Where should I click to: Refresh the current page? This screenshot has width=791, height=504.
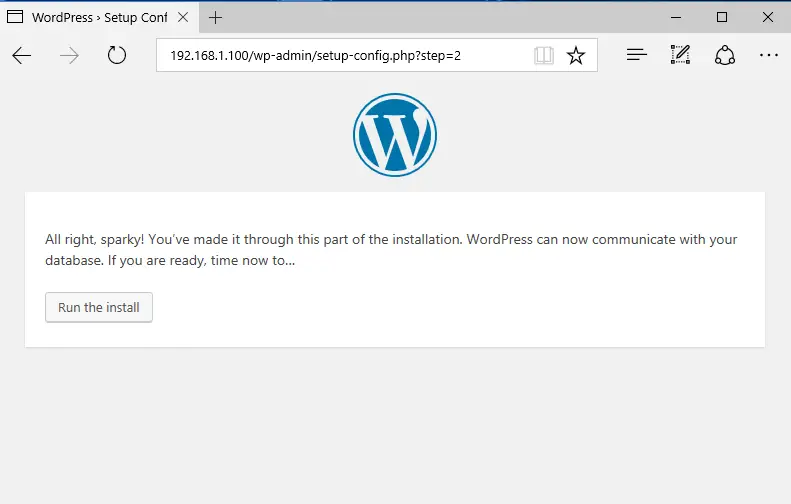pyautogui.click(x=117, y=55)
